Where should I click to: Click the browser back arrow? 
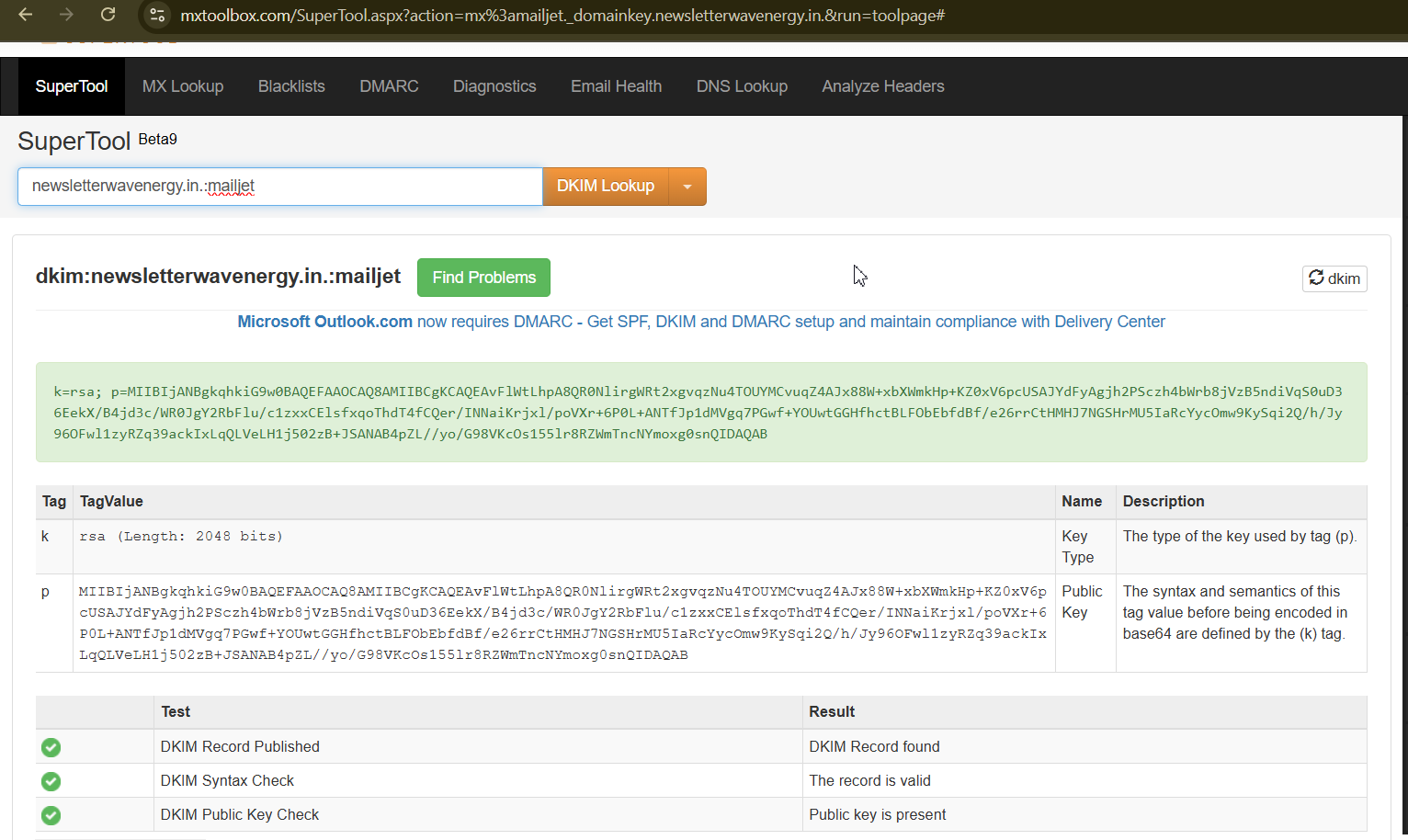pyautogui.click(x=26, y=15)
